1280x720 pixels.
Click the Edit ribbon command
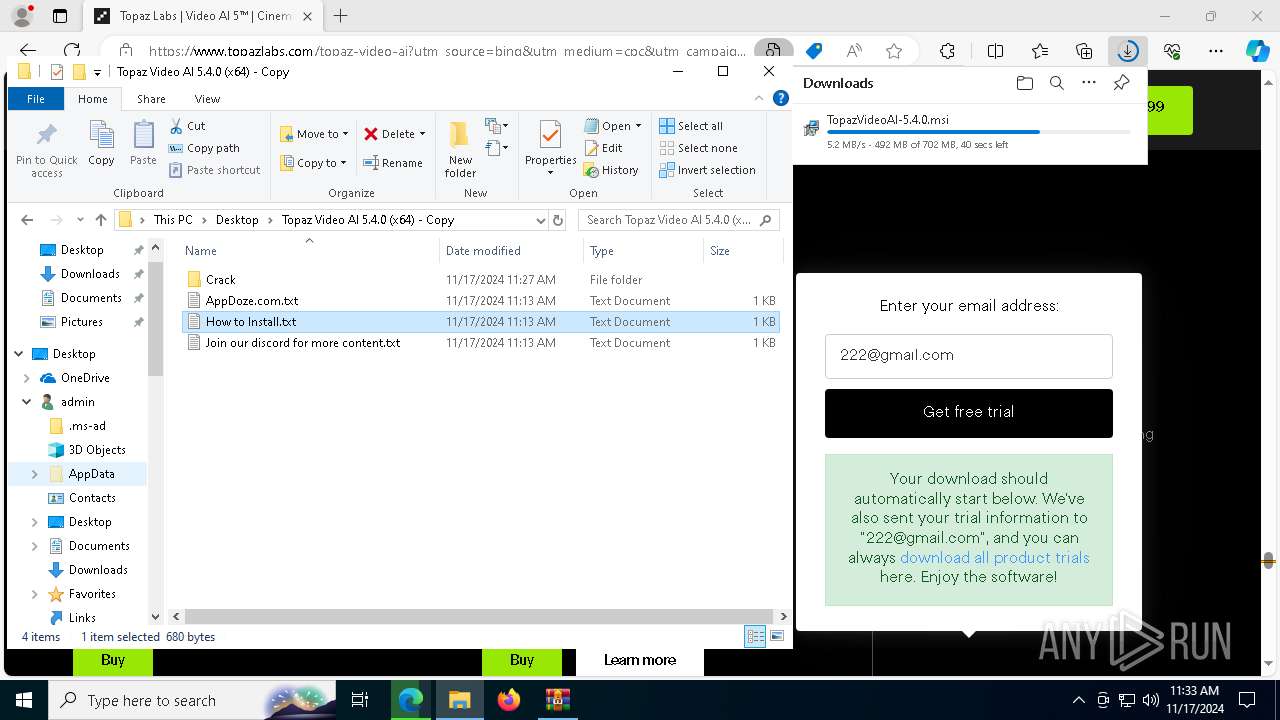click(603, 148)
